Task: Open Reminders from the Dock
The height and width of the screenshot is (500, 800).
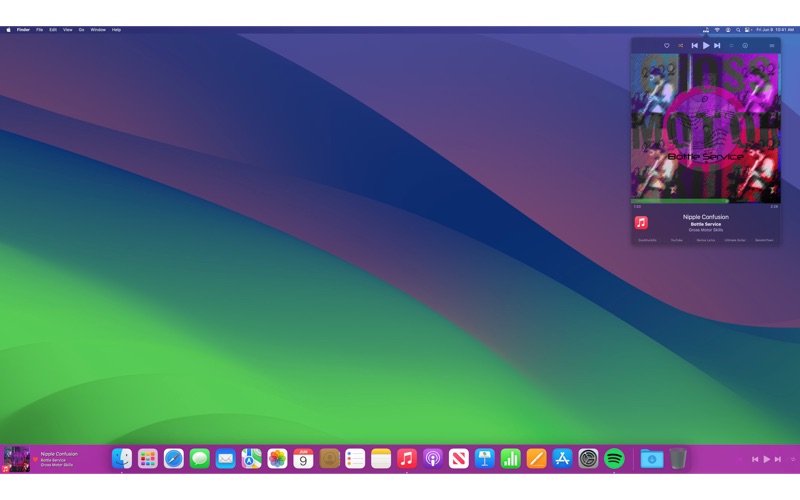Action: 355,458
